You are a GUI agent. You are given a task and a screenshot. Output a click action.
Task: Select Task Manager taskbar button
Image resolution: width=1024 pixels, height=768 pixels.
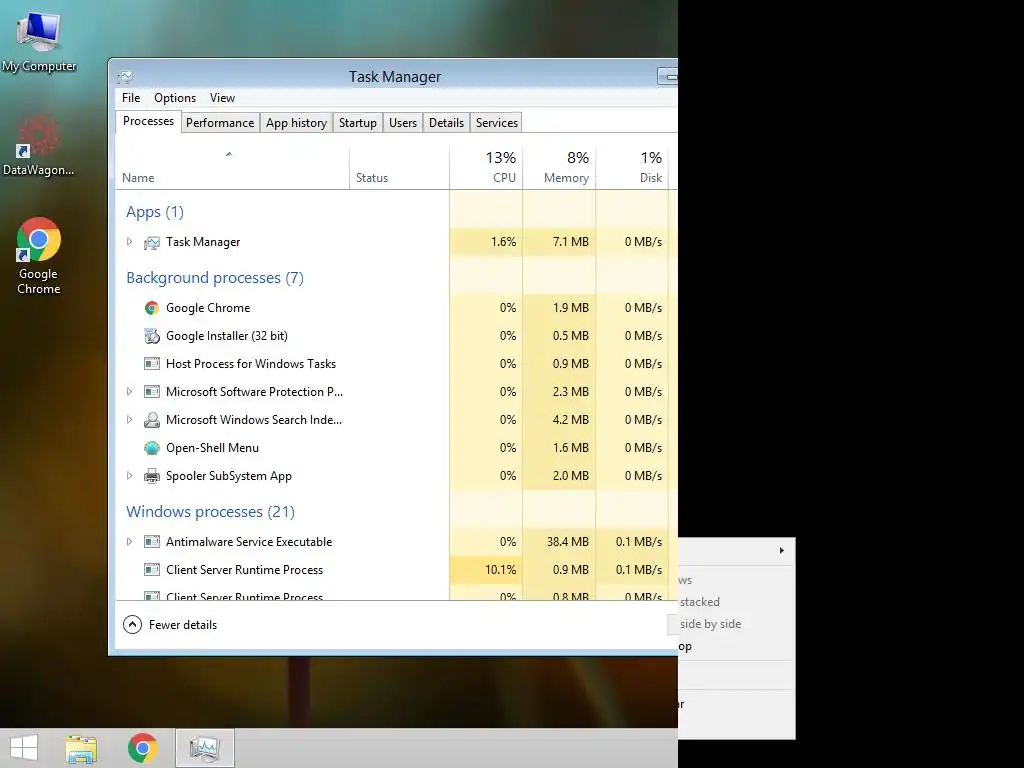coord(204,748)
